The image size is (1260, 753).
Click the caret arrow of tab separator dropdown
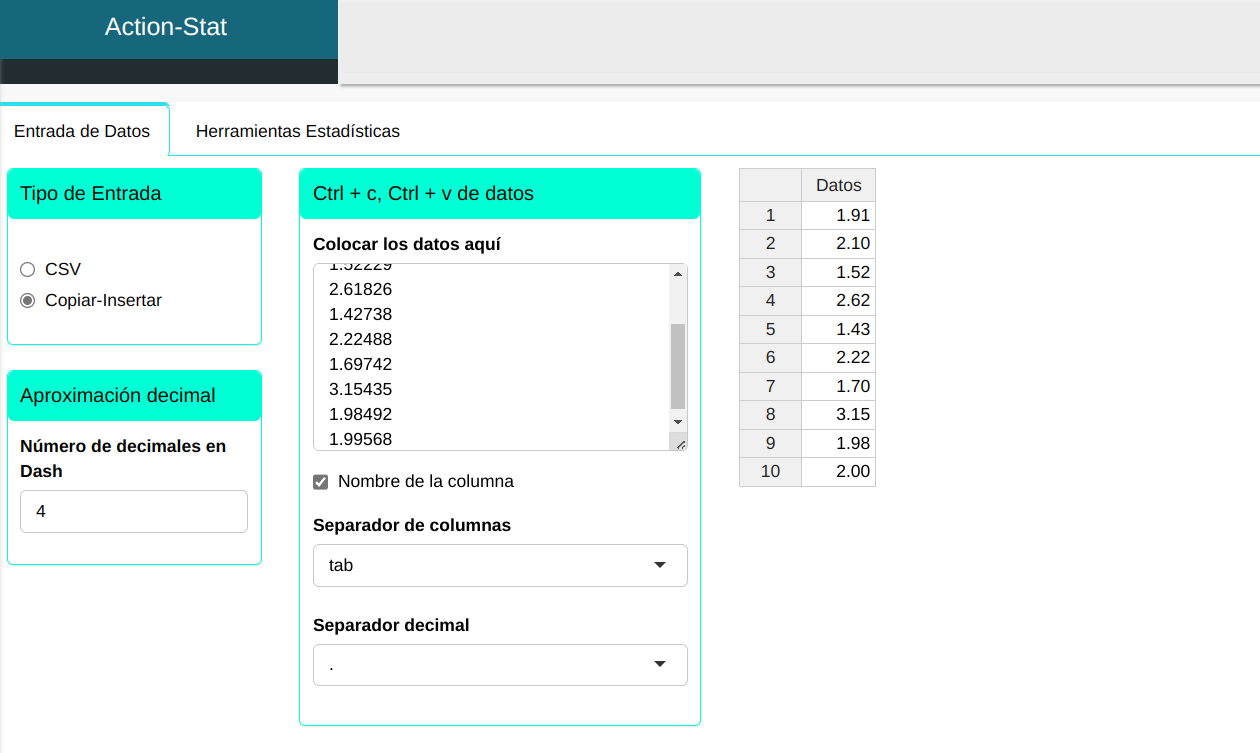point(659,565)
